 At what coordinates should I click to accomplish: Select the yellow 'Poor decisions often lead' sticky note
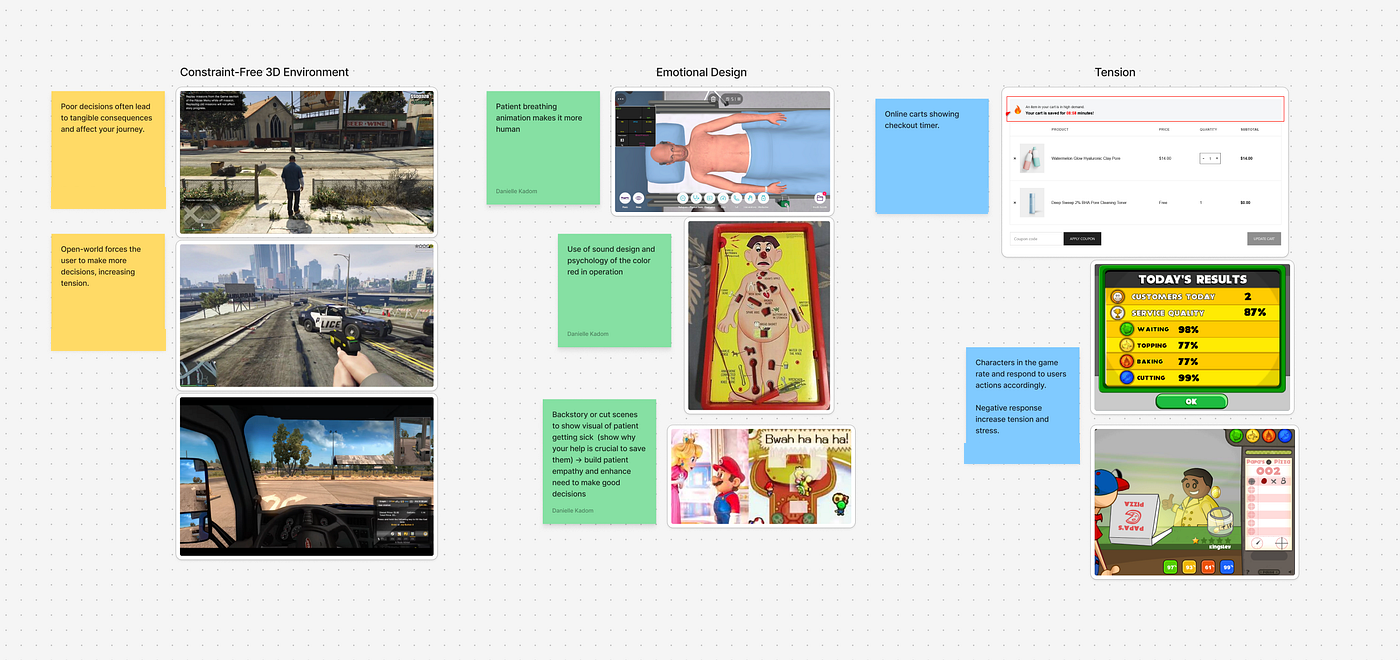108,150
